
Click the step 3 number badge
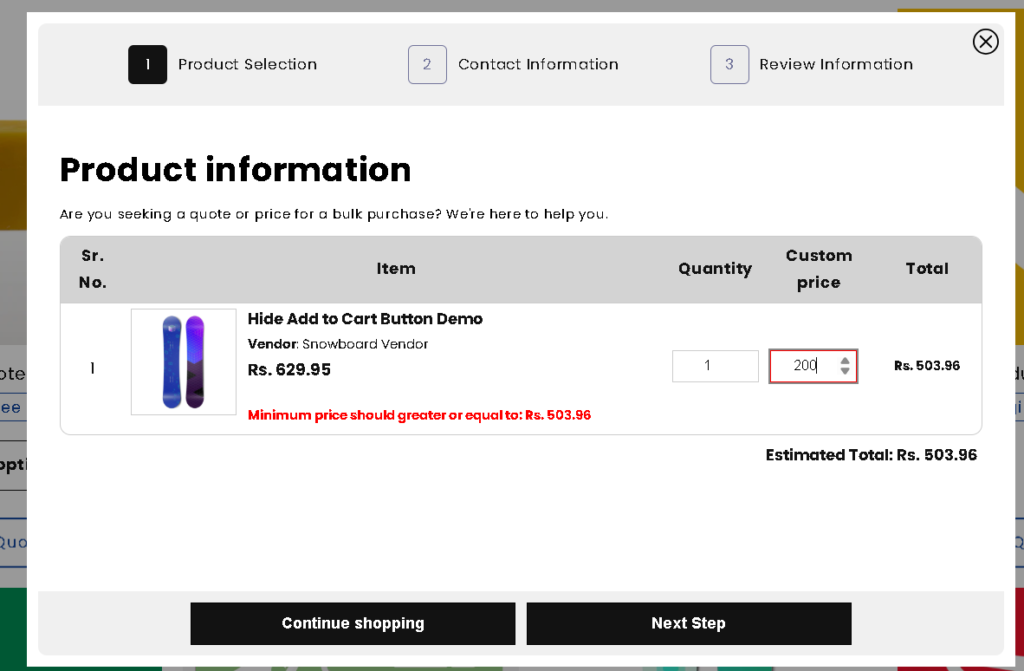pos(729,65)
